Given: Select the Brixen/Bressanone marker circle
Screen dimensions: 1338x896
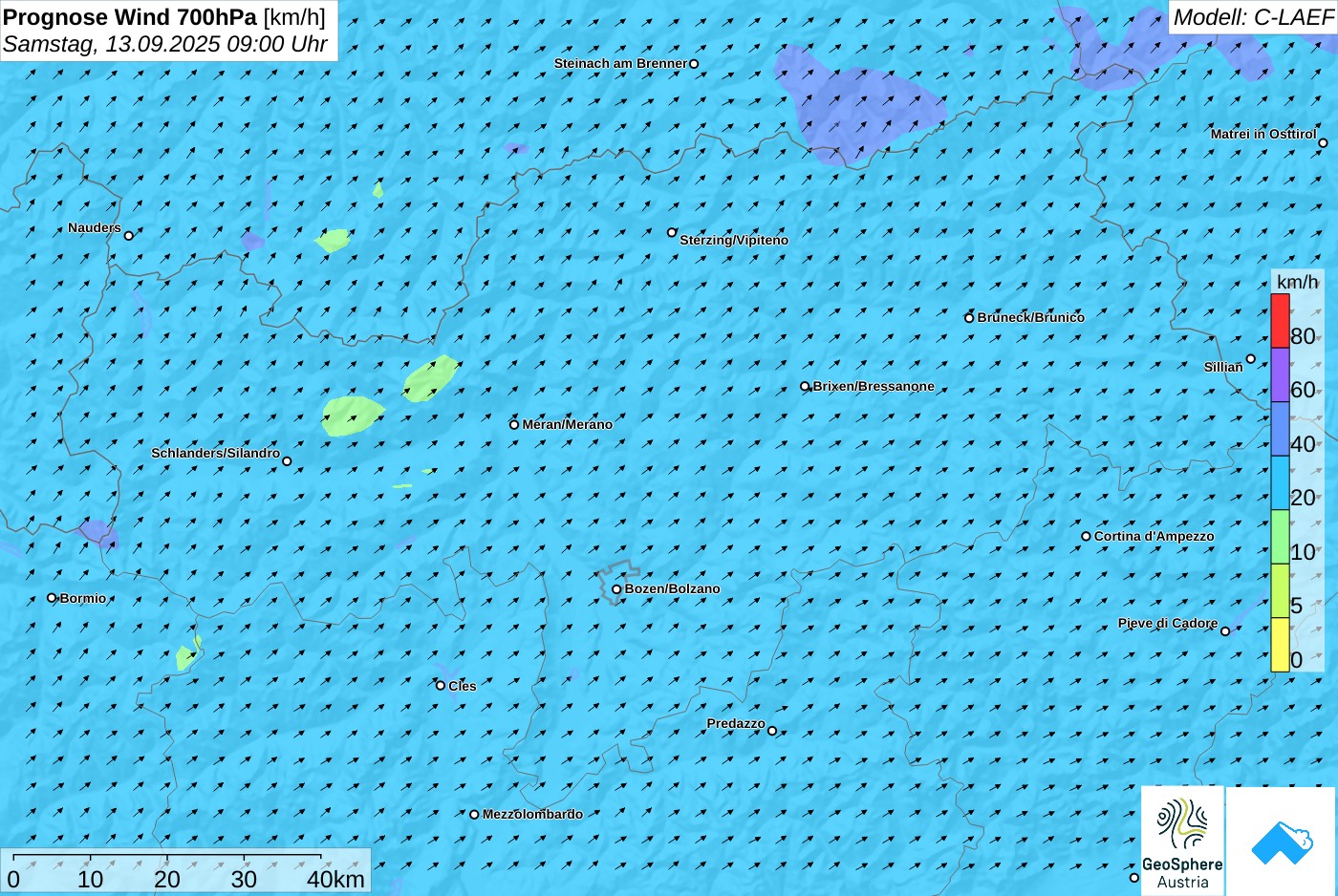Looking at the screenshot, I should click(805, 387).
